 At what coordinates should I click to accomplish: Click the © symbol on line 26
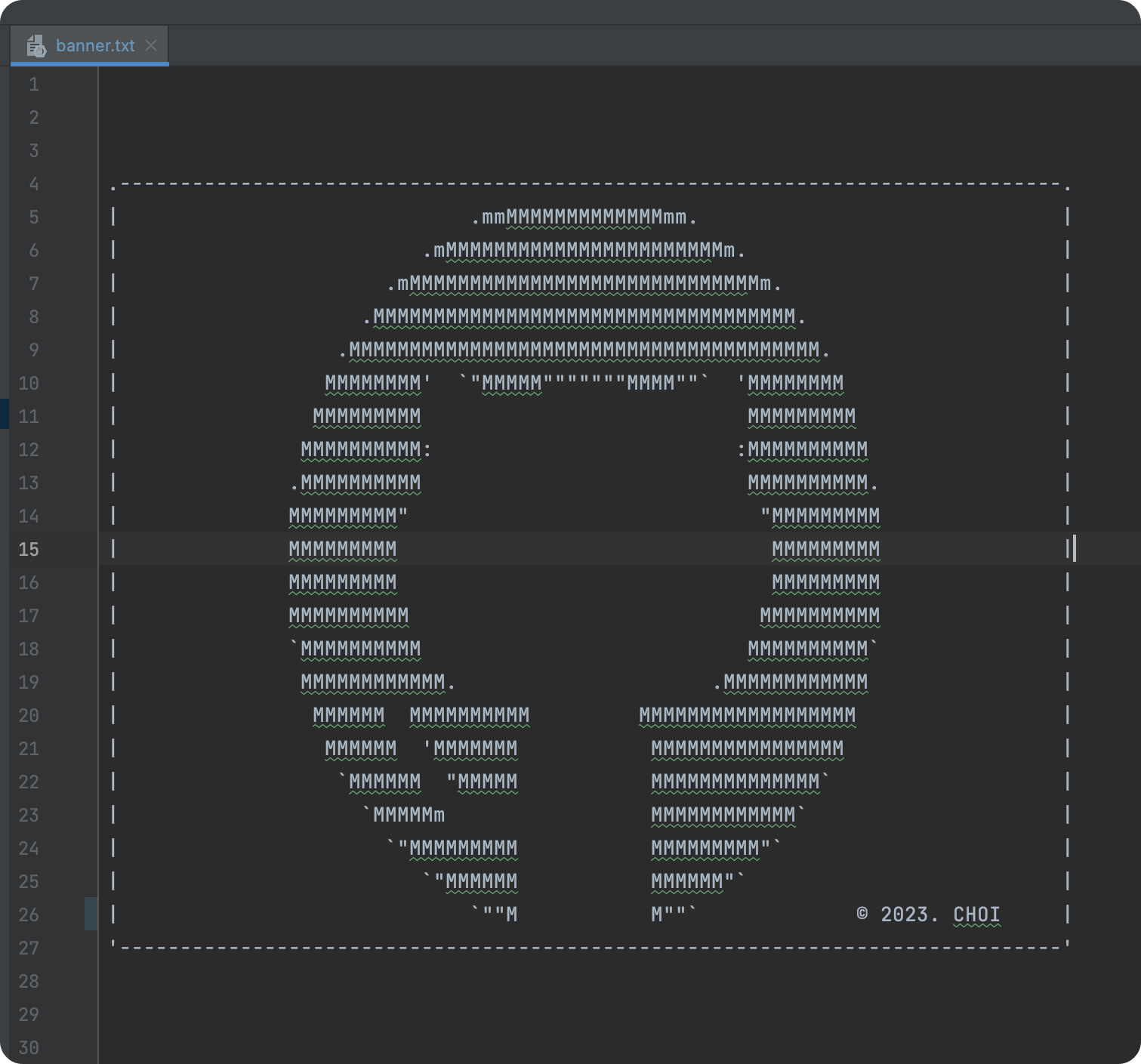(x=862, y=914)
